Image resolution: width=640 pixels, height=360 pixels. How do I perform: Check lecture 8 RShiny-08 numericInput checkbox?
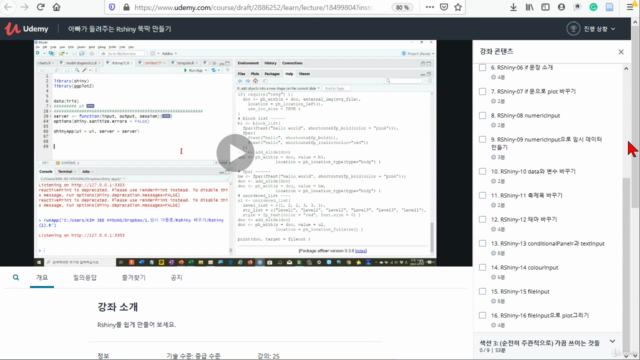click(x=482, y=116)
